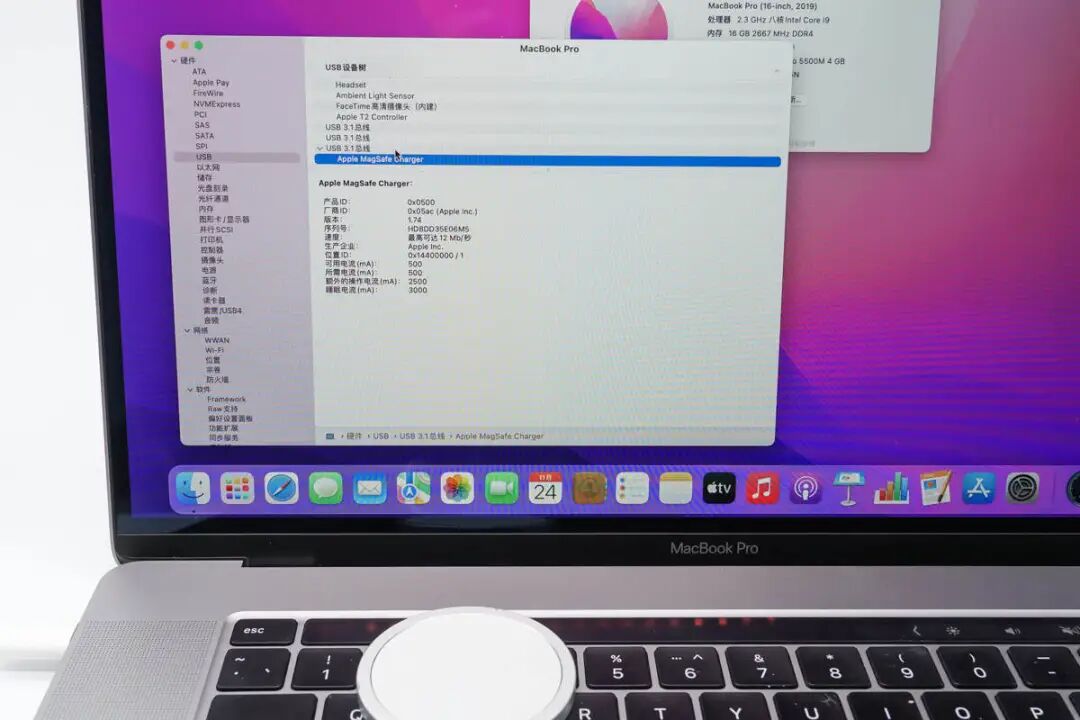Open the Photos app in Dock
Screen dimensions: 1080x720
(x=457, y=488)
